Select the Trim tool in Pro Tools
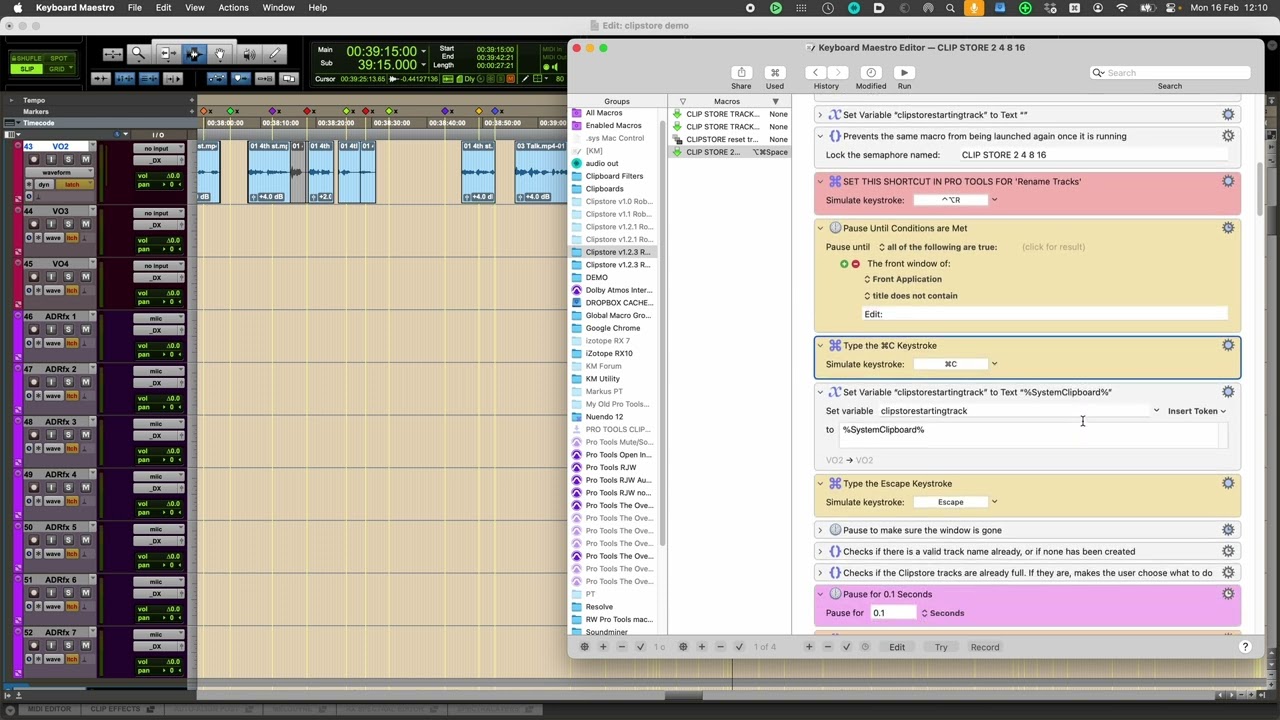 [167, 54]
